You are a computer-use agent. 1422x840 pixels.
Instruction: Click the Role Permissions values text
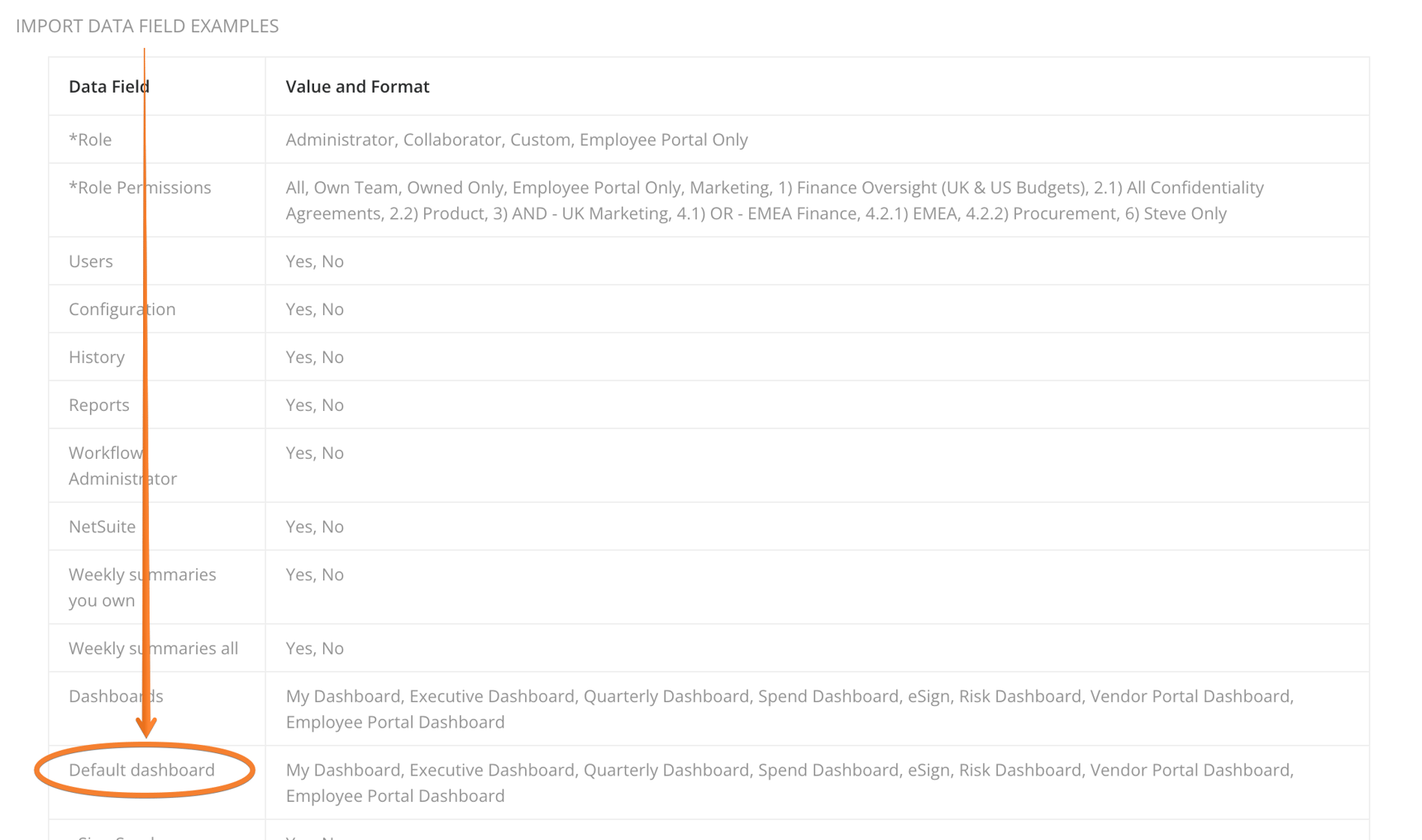[775, 200]
